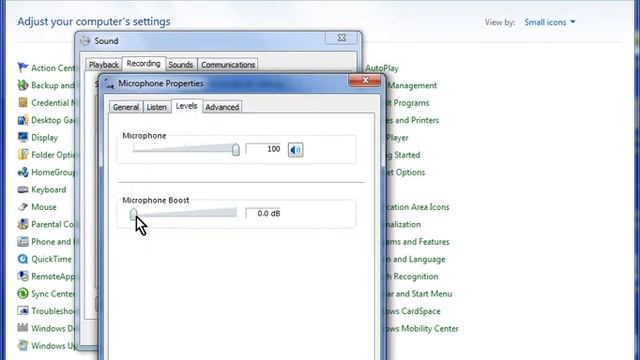Open the Display monitor icon
Image resolution: width=640 pixels, height=360 pixels.
tap(23, 137)
